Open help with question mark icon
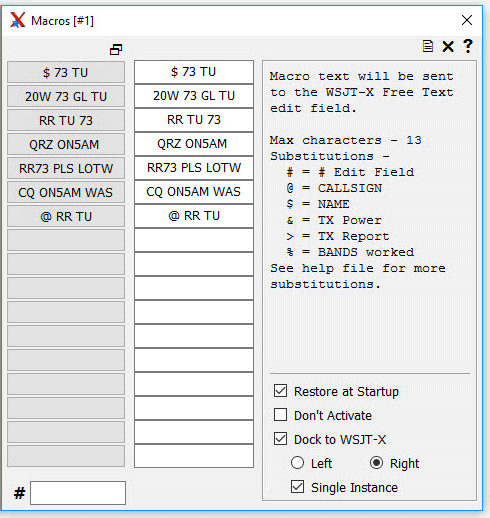This screenshot has height=518, width=490. (x=468, y=46)
